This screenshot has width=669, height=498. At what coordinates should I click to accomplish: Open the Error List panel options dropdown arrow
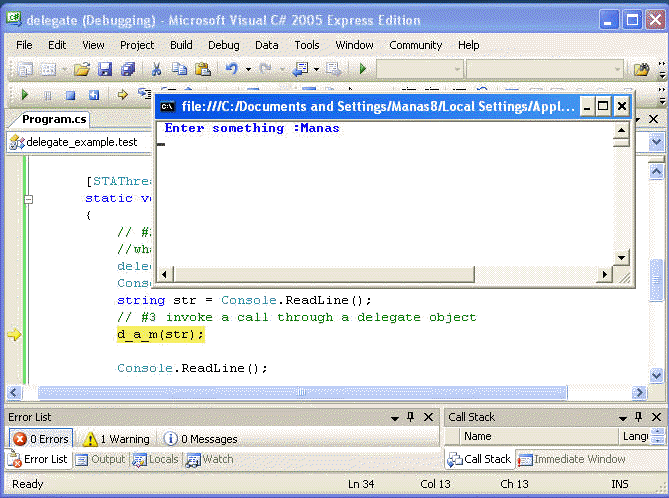click(394, 417)
